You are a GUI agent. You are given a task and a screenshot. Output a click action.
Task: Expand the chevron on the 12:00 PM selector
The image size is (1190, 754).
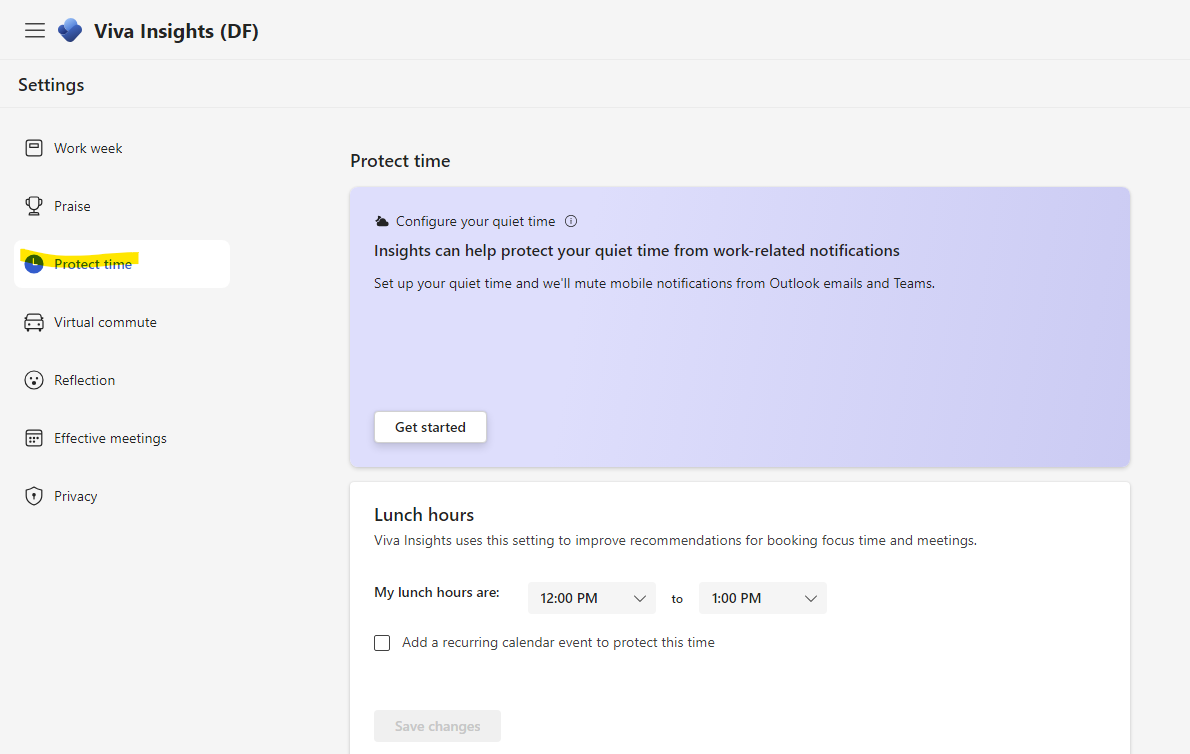pyautogui.click(x=640, y=598)
